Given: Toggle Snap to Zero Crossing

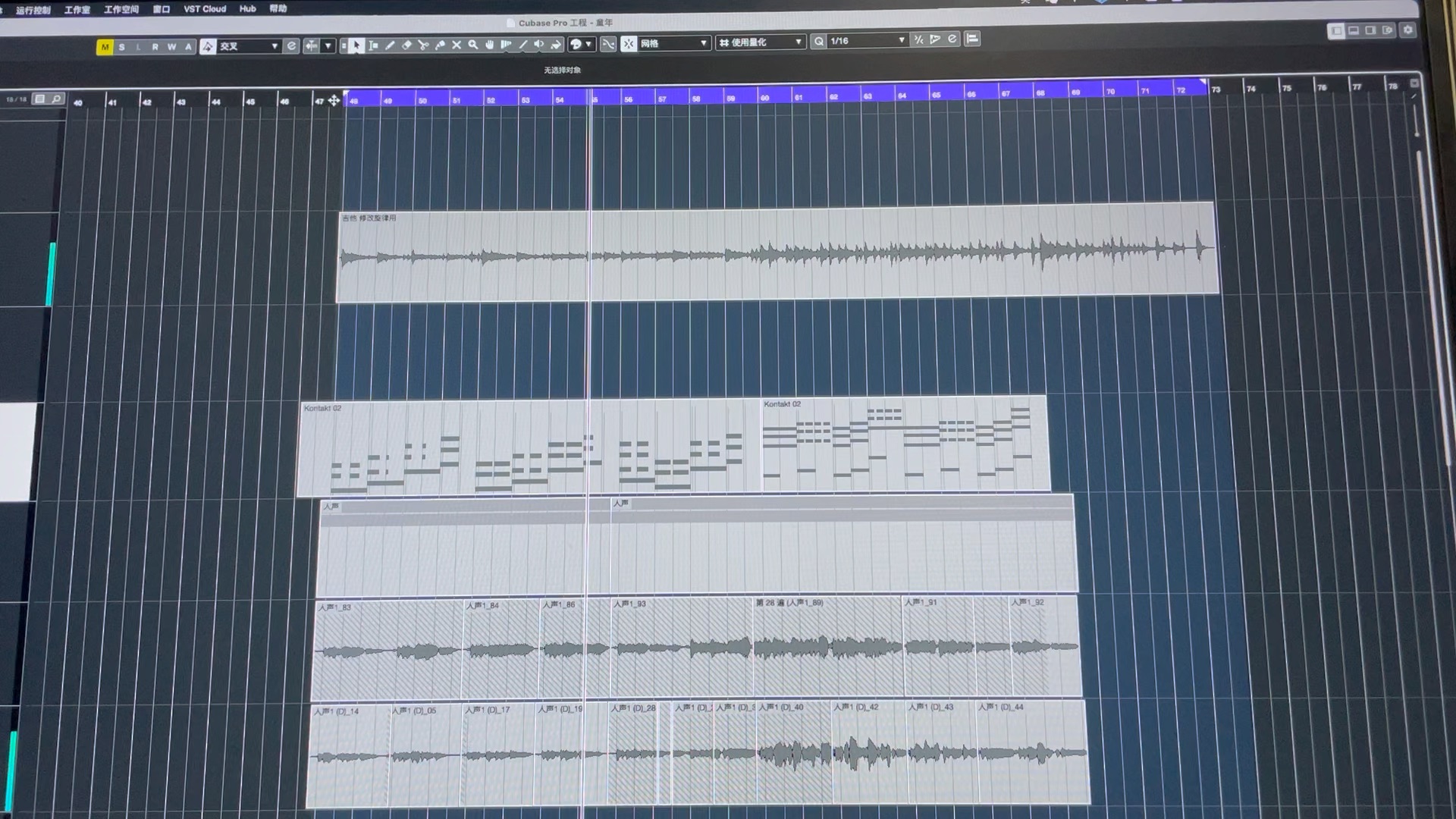Looking at the screenshot, I should tap(608, 44).
